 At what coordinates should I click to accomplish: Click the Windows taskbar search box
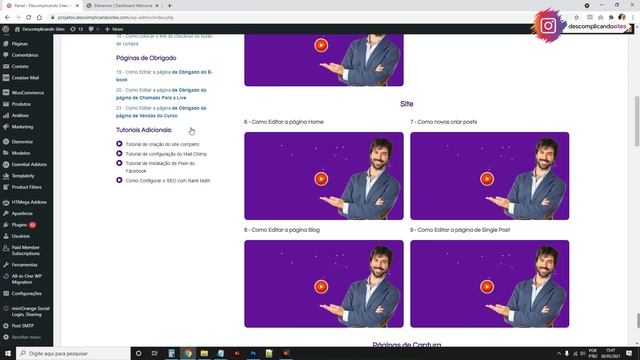[73, 353]
